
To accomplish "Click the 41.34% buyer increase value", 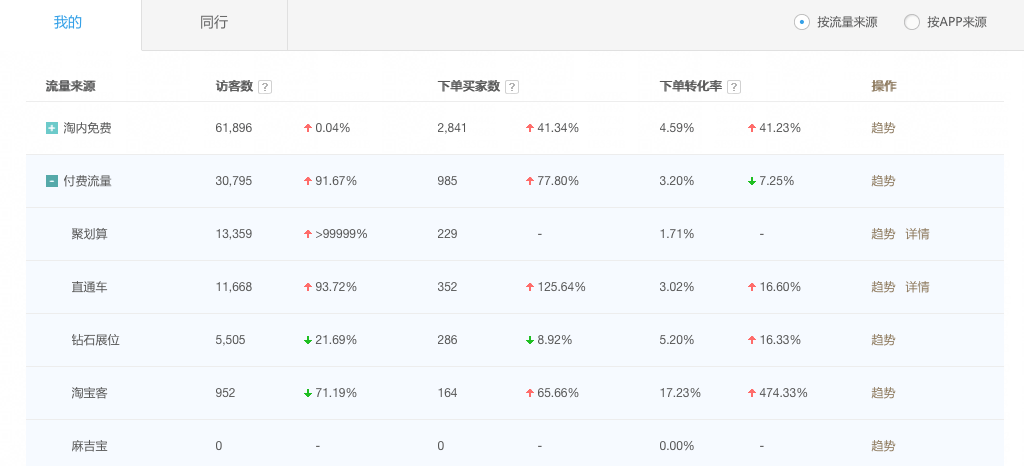I will [558, 128].
